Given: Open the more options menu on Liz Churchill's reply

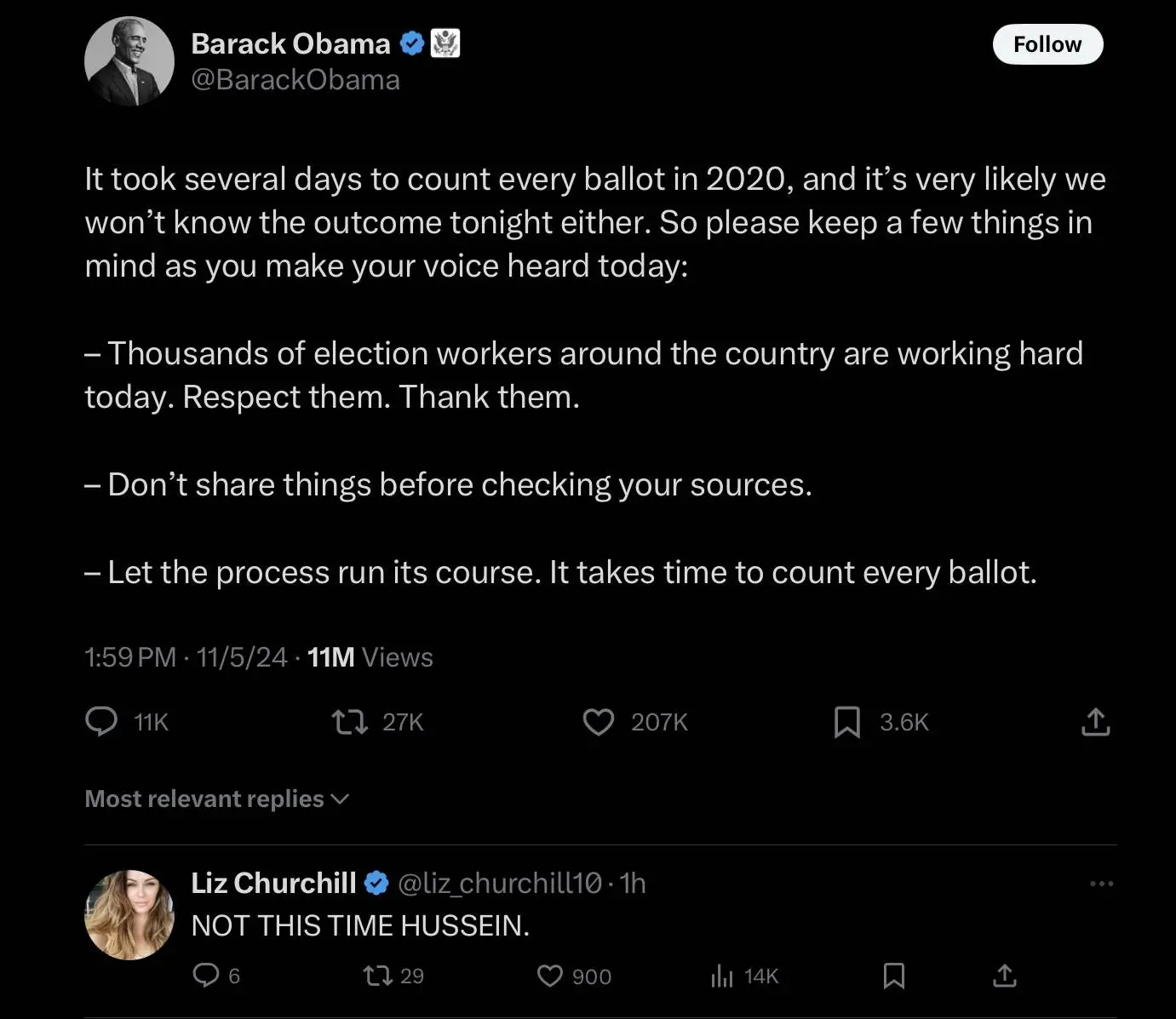Looking at the screenshot, I should pos(1101,884).
